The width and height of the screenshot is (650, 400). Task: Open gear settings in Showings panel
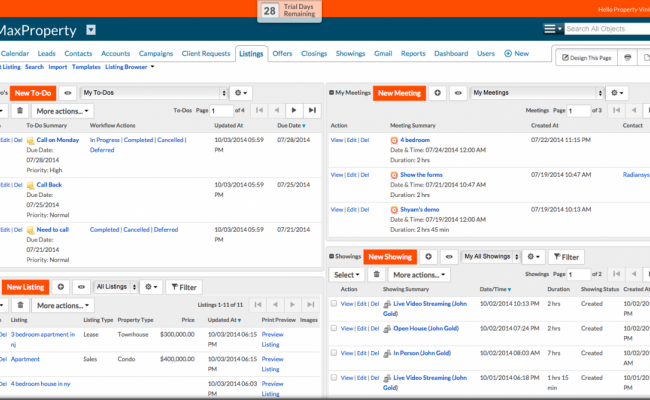(x=533, y=257)
